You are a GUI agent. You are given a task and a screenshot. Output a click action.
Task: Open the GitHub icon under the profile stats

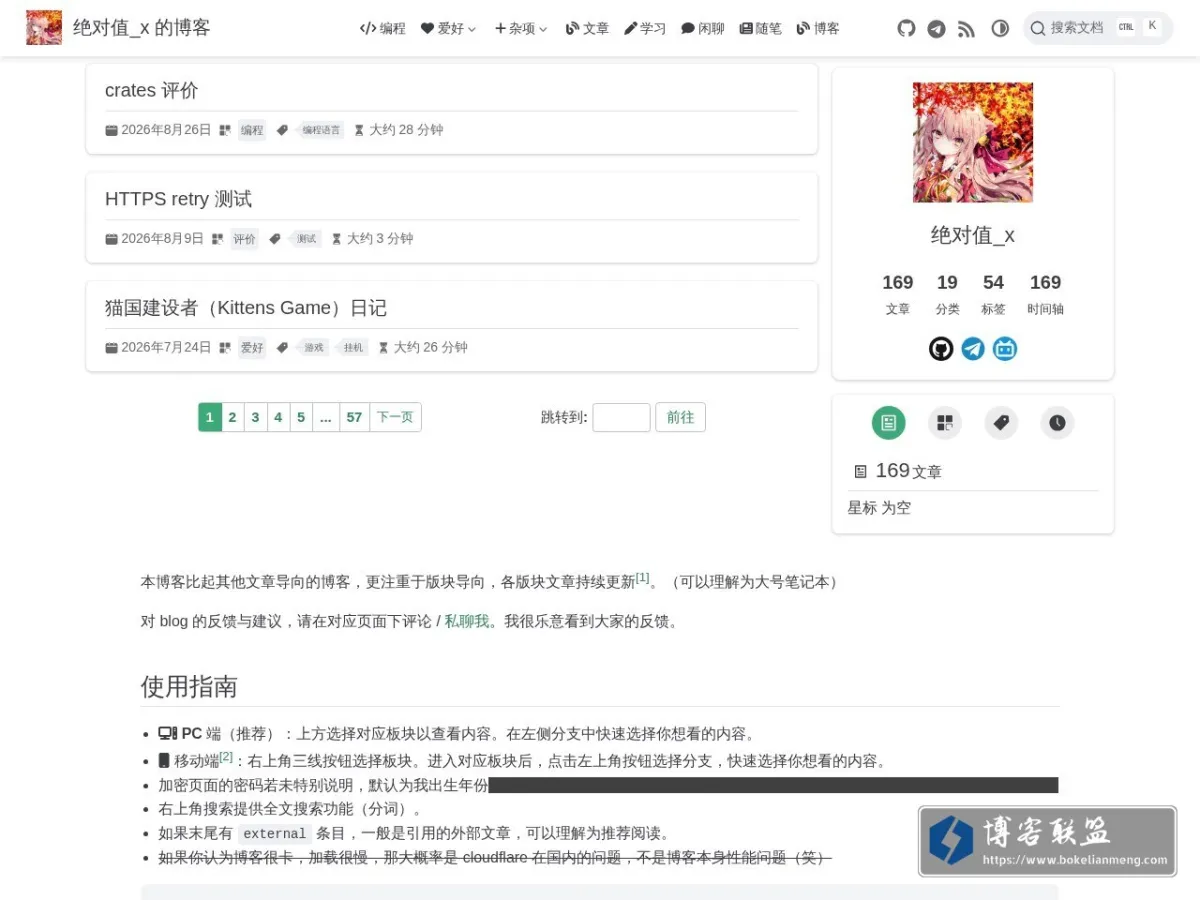(941, 349)
